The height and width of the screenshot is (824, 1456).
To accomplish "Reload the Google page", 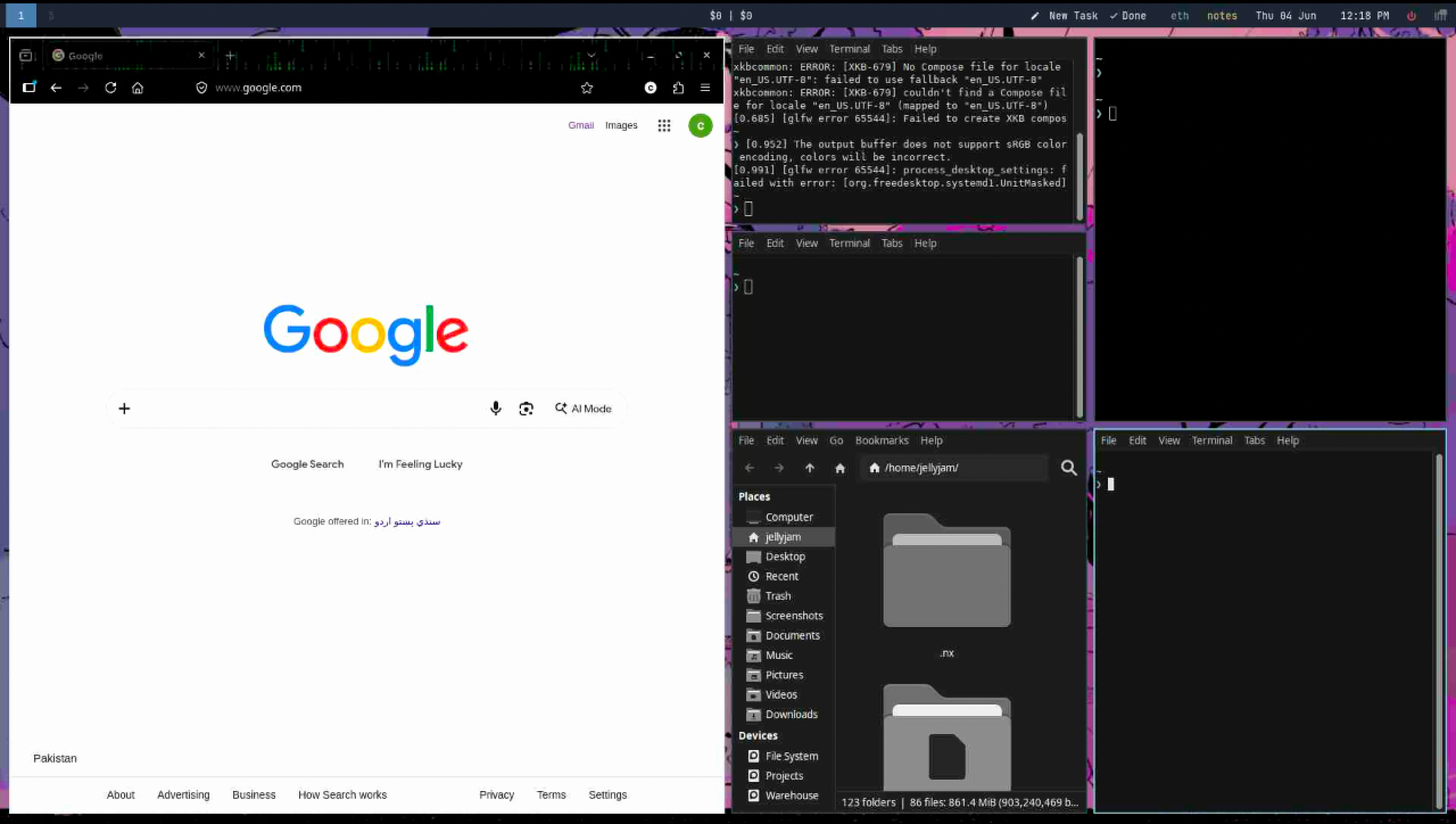I will tap(110, 88).
